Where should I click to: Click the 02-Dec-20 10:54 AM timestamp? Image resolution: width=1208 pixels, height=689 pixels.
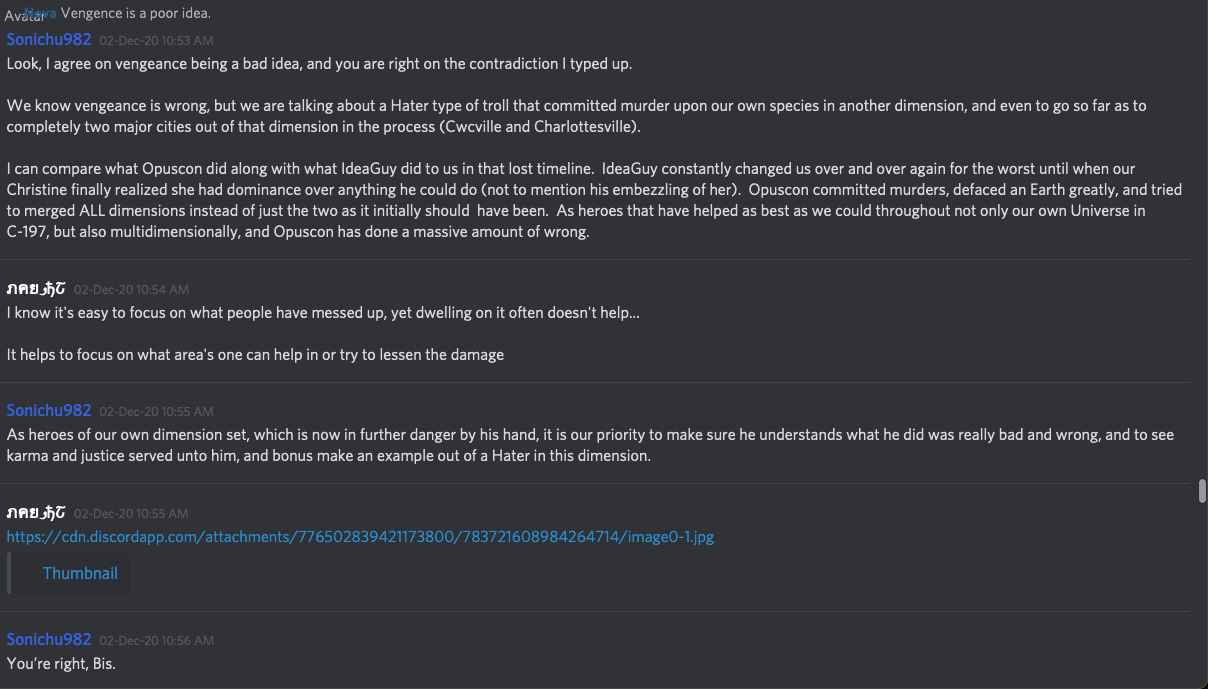pyautogui.click(x=131, y=290)
